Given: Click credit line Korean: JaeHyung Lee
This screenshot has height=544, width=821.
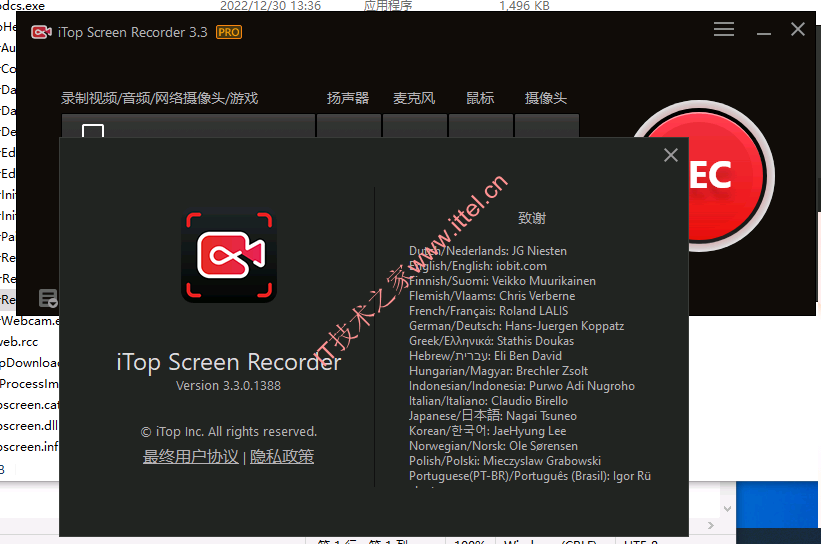Looking at the screenshot, I should click(x=487, y=431).
